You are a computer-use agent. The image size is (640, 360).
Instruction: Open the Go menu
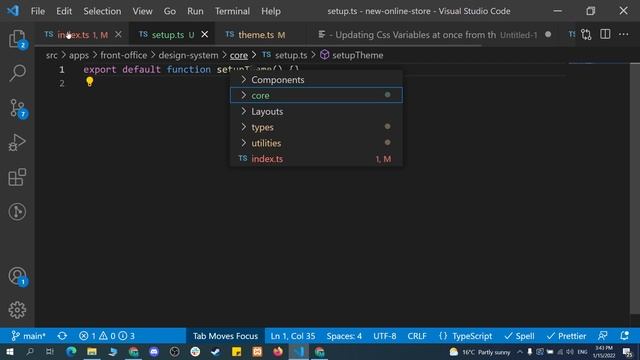169,11
